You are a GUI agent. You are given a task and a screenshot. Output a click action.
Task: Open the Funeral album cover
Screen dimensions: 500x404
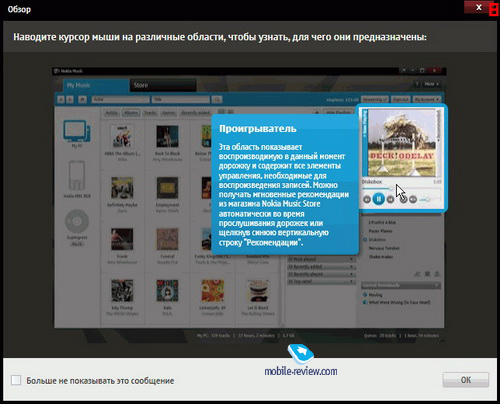167,239
